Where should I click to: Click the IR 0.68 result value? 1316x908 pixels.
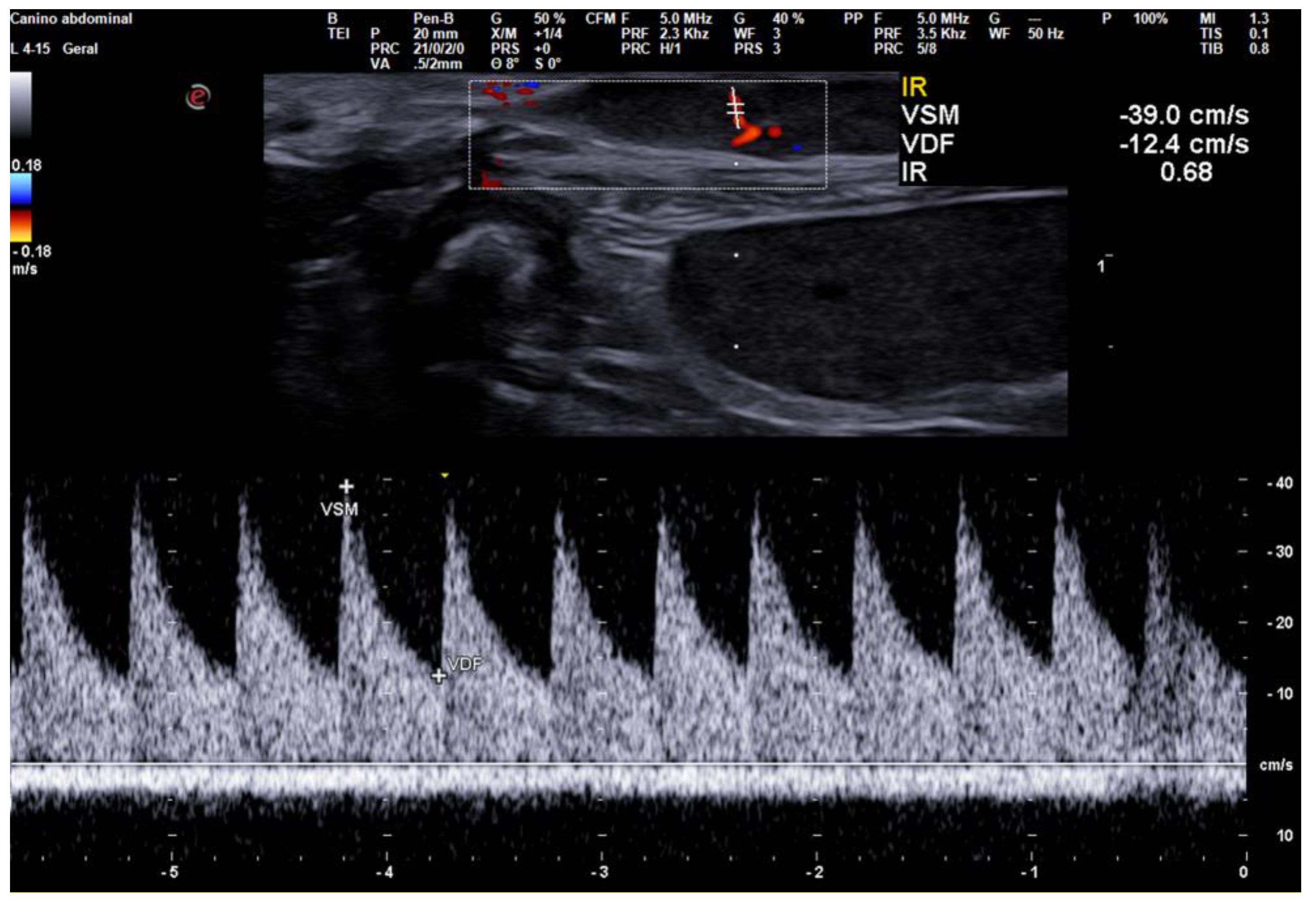point(1186,173)
